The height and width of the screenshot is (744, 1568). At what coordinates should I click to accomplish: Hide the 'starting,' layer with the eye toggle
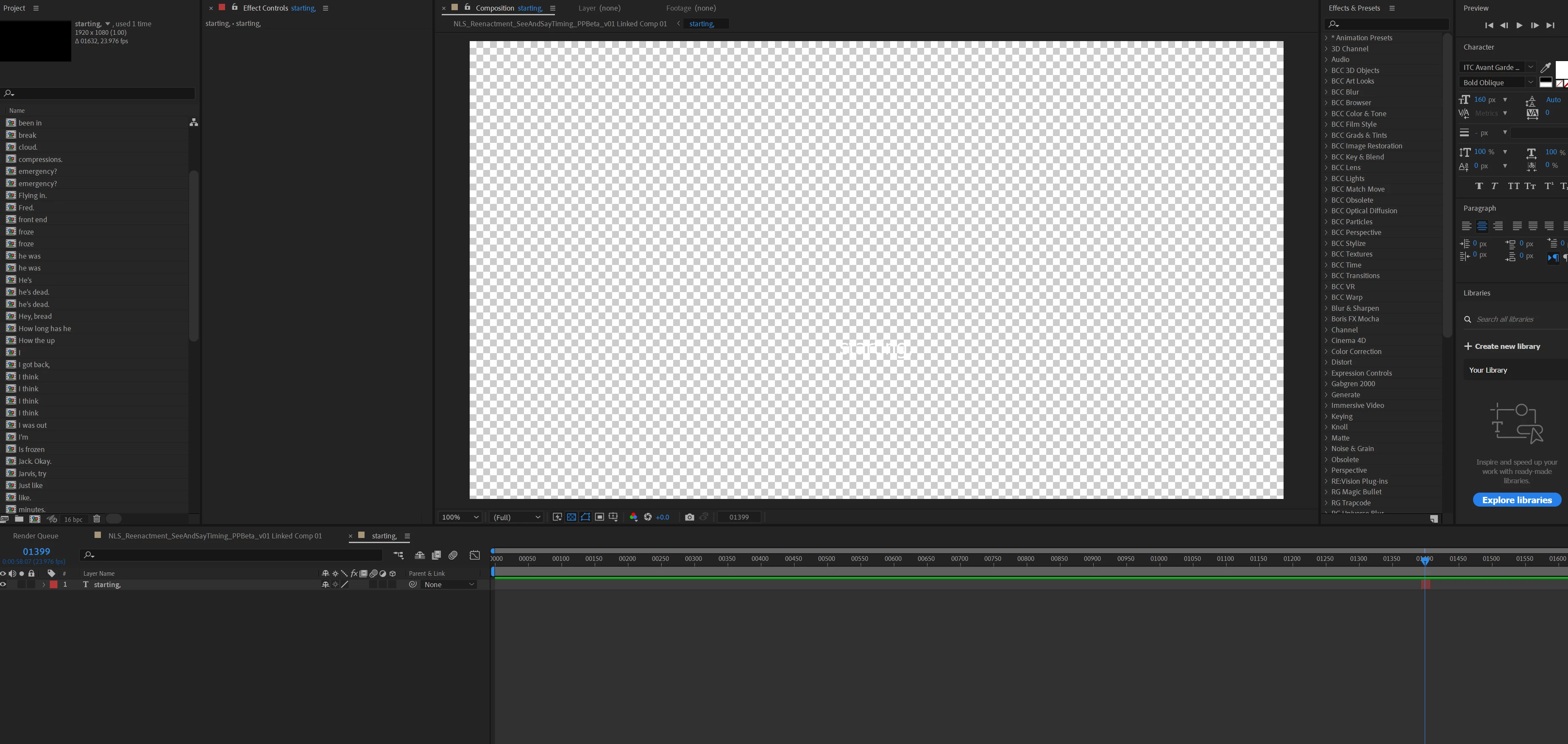pos(4,585)
